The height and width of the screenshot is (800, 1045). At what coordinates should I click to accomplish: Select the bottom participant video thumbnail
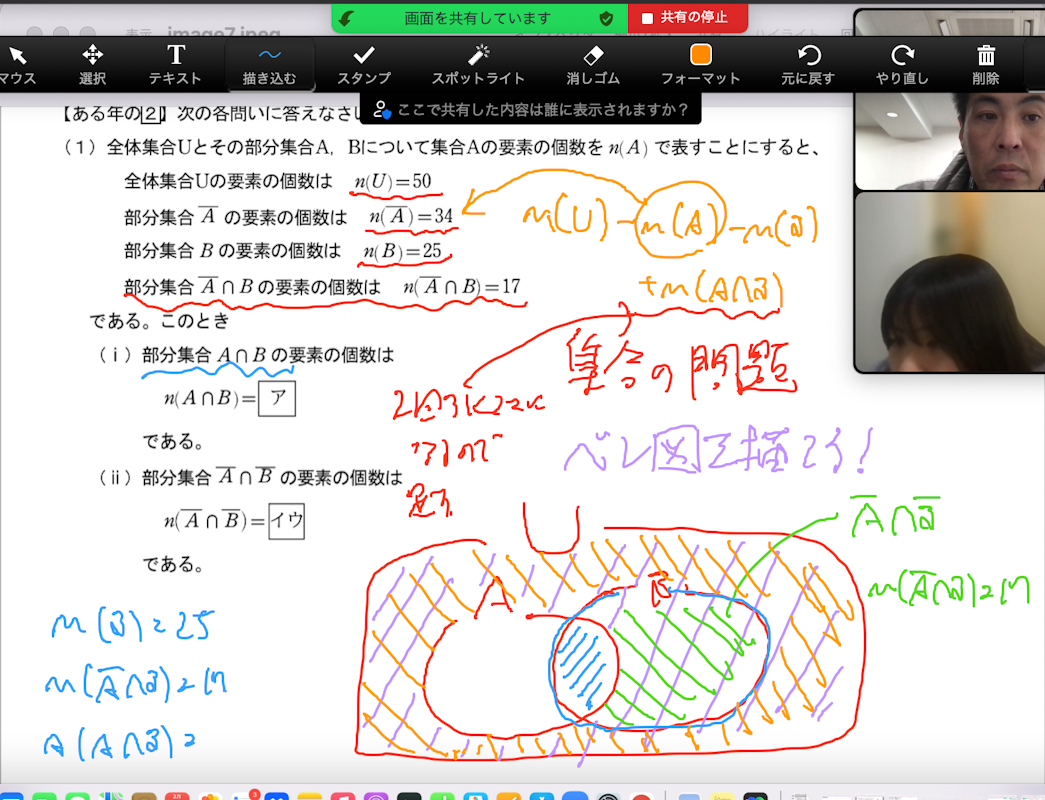click(949, 282)
